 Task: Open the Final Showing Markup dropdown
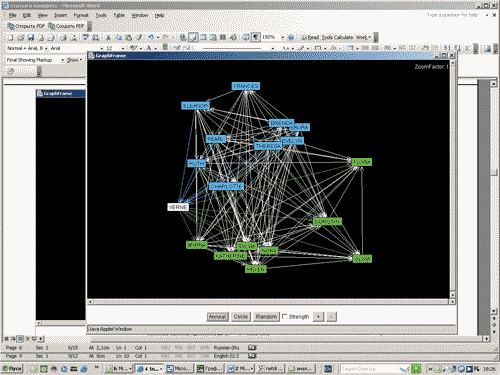click(x=62, y=60)
